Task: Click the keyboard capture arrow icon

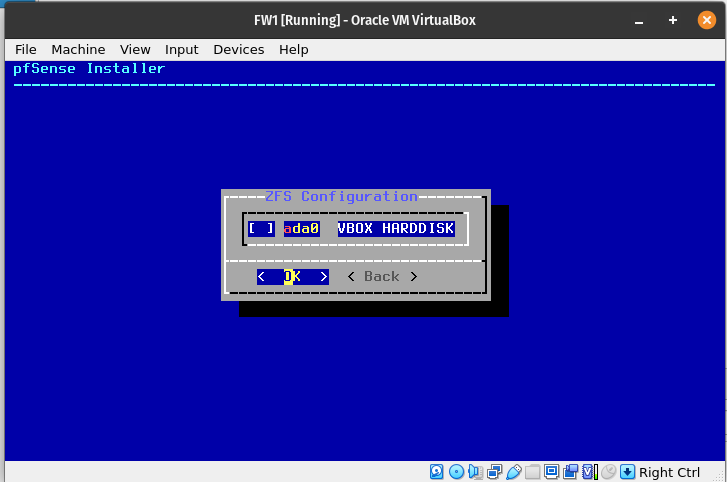Action: [x=627, y=472]
